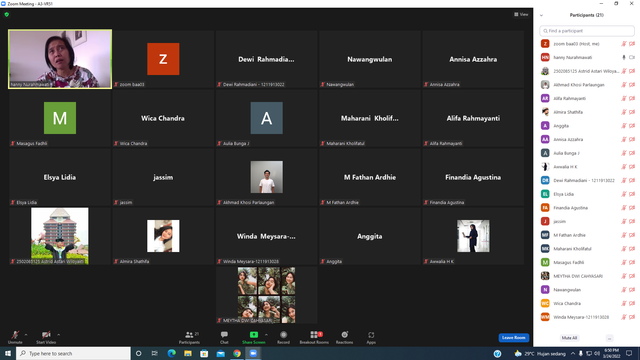
Task: Toggle video icon for zoom baa03 host row
Action: coord(632,44)
